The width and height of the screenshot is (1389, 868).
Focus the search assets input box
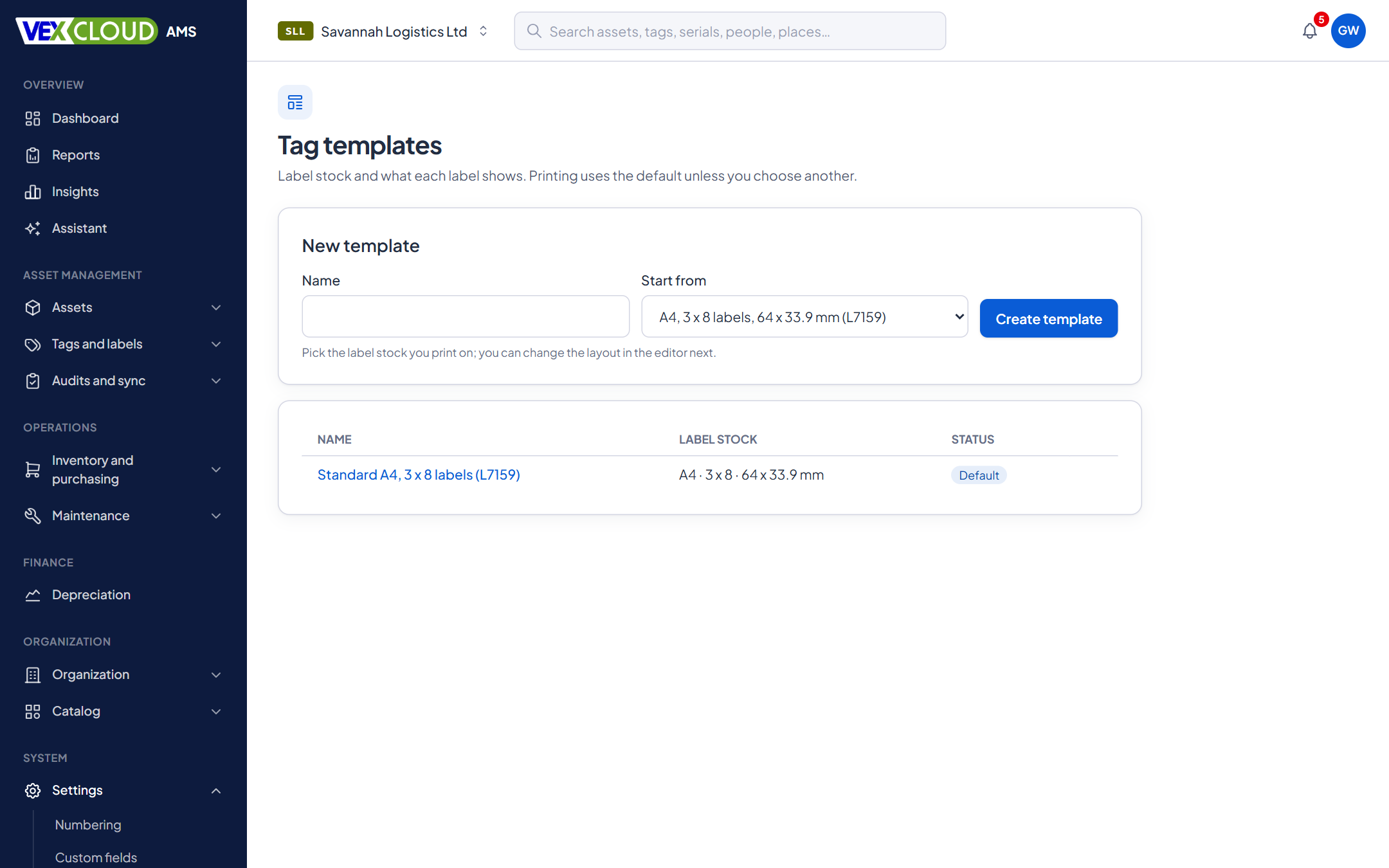click(x=730, y=31)
